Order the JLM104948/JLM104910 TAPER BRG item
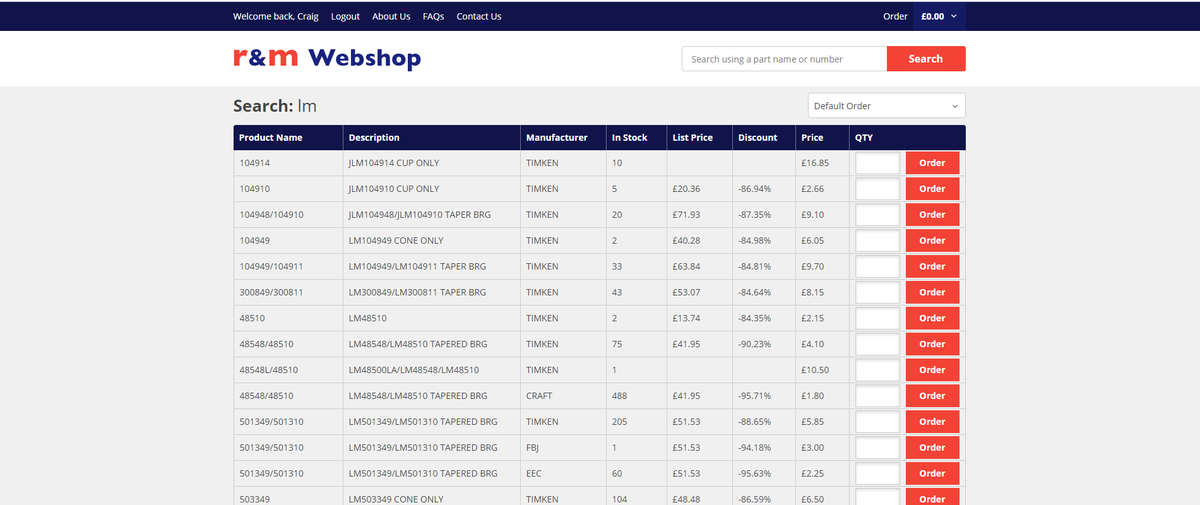The image size is (1200, 505). point(932,215)
